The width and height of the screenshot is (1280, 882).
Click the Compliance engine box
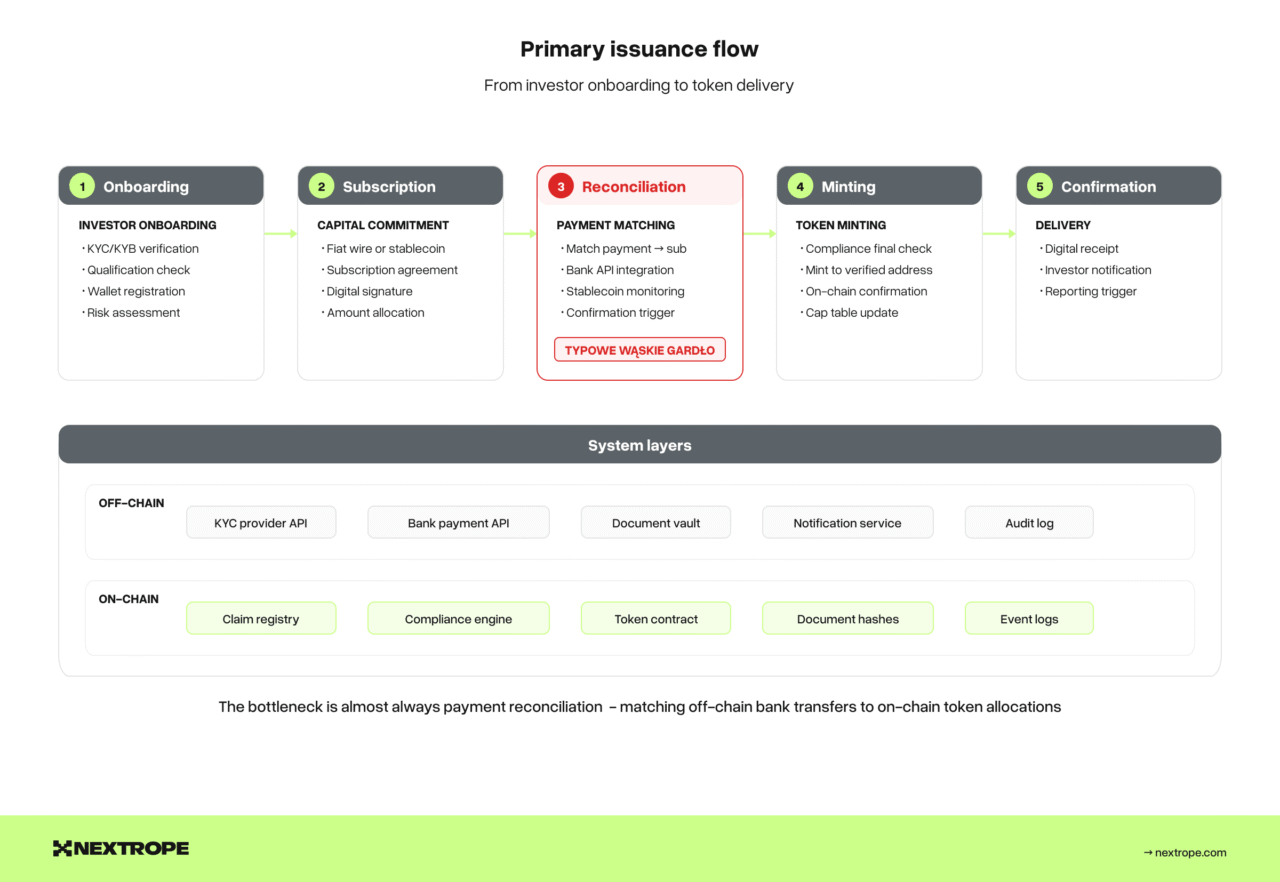458,619
